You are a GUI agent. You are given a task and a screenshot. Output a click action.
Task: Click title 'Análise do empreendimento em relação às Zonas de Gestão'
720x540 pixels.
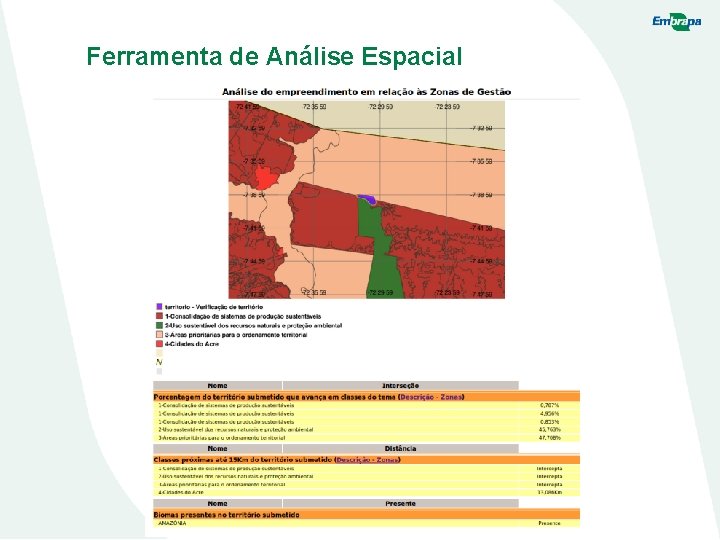pos(366,92)
